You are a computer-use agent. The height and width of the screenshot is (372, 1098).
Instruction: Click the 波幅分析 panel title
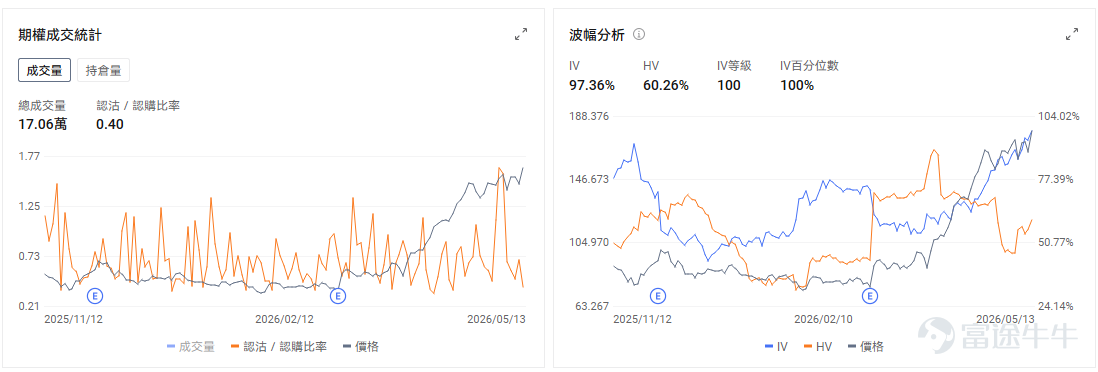[x=597, y=34]
